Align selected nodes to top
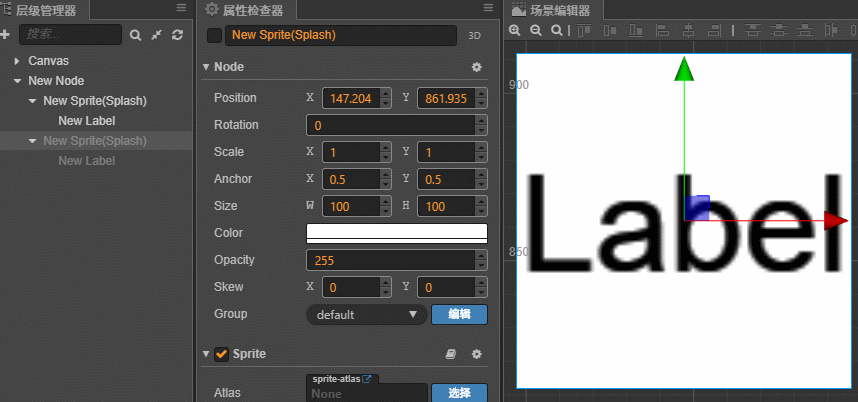This screenshot has height=402, width=858. 584,31
